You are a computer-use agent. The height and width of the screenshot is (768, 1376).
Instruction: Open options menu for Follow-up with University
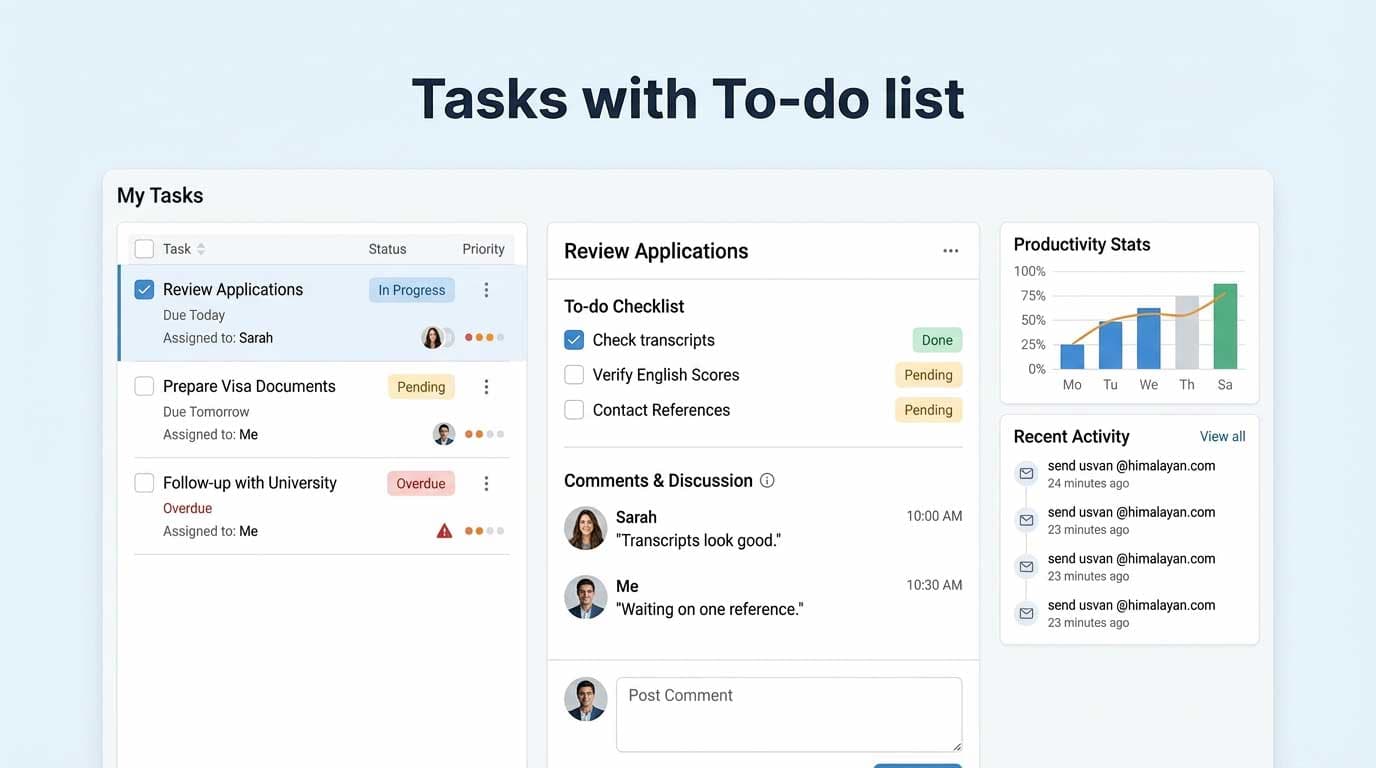coord(487,483)
